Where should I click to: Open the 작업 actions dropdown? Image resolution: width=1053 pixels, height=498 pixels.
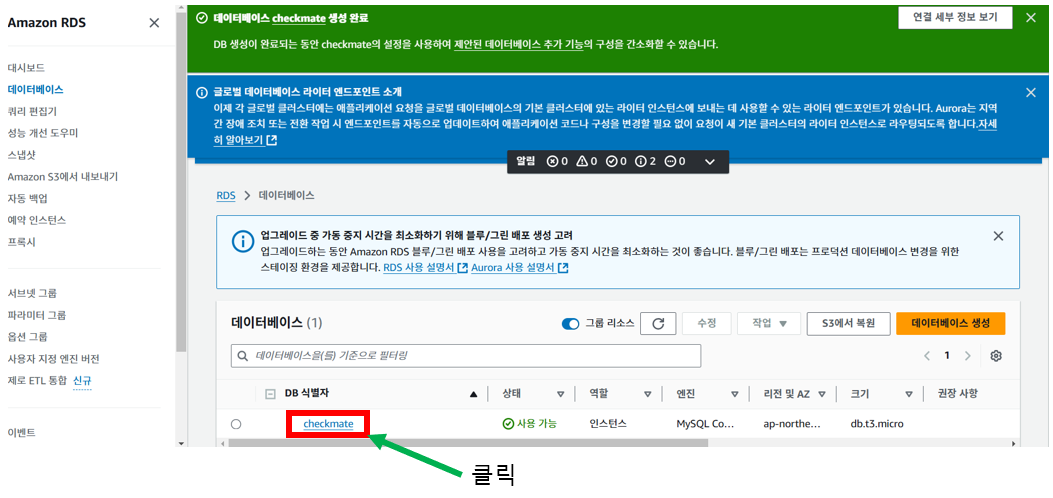768,323
